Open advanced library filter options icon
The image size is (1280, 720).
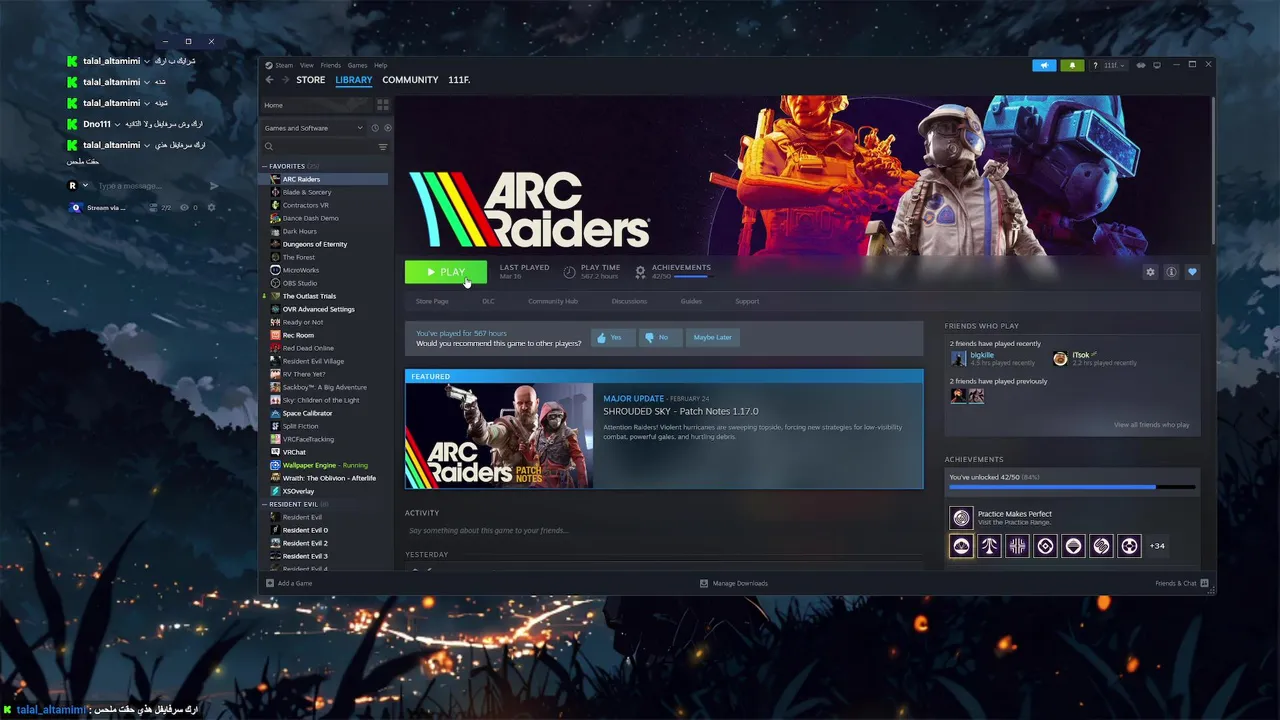(382, 147)
